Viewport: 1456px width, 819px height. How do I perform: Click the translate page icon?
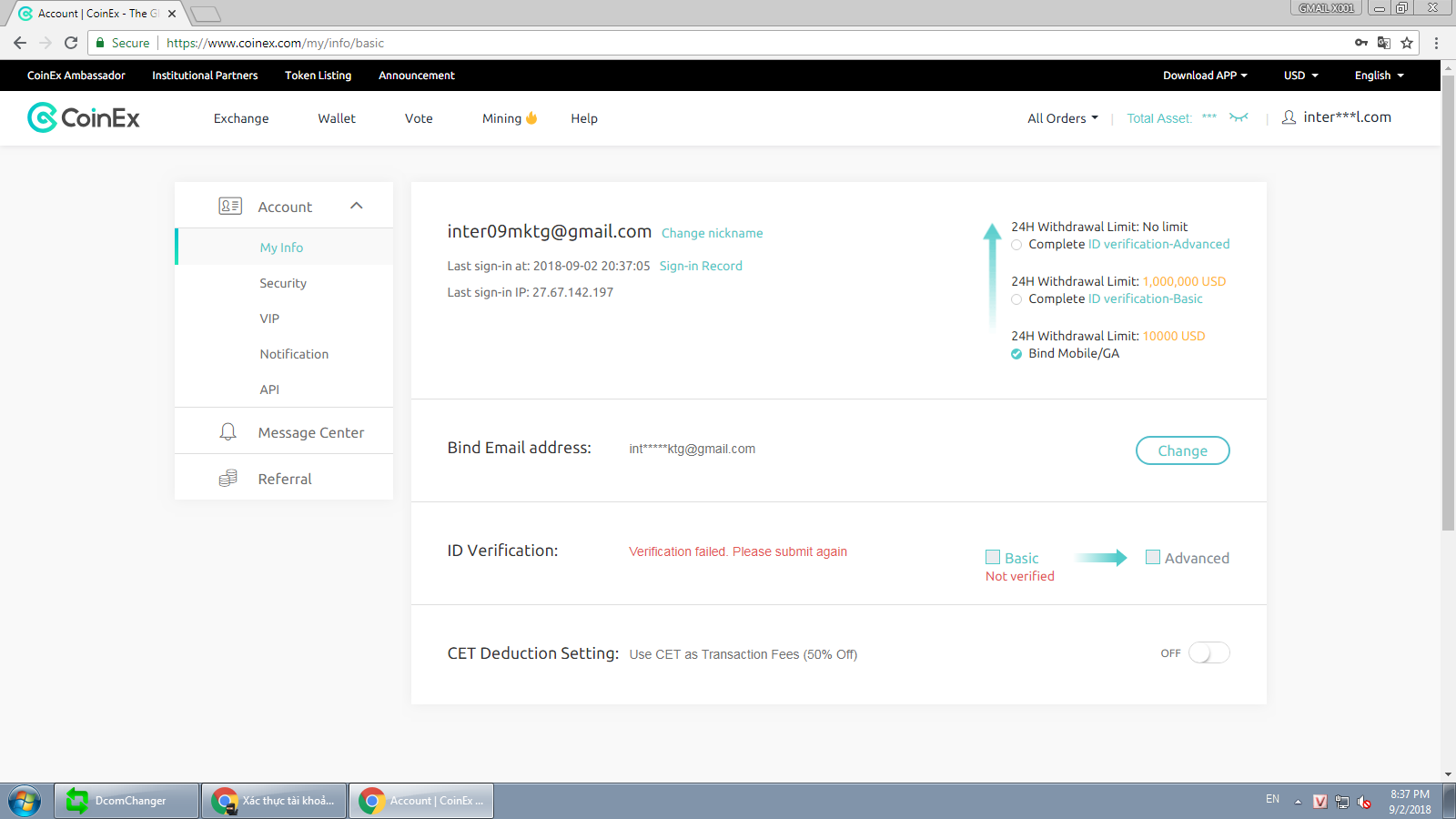click(1383, 43)
